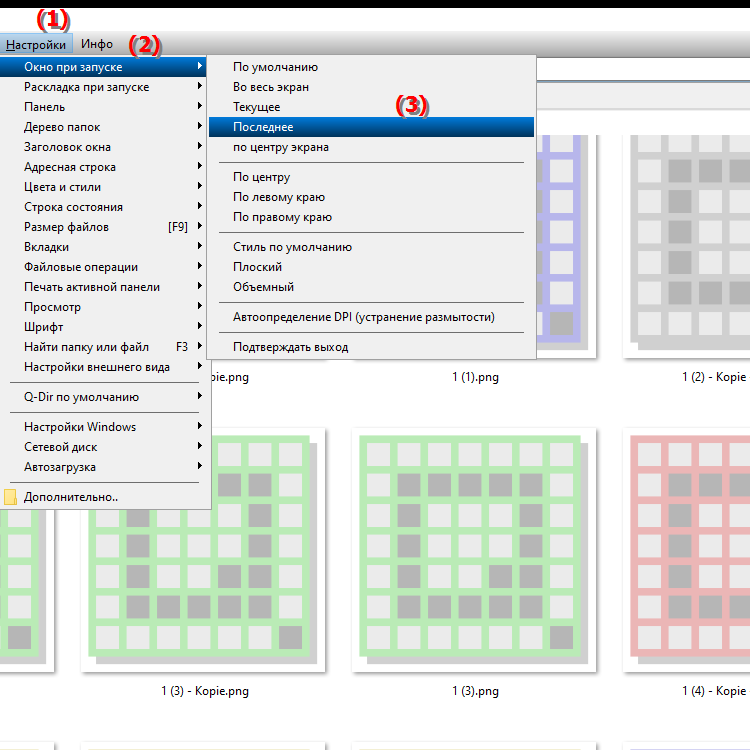Toggle Автоопределение DPI option
The image size is (750, 750).
tap(371, 317)
